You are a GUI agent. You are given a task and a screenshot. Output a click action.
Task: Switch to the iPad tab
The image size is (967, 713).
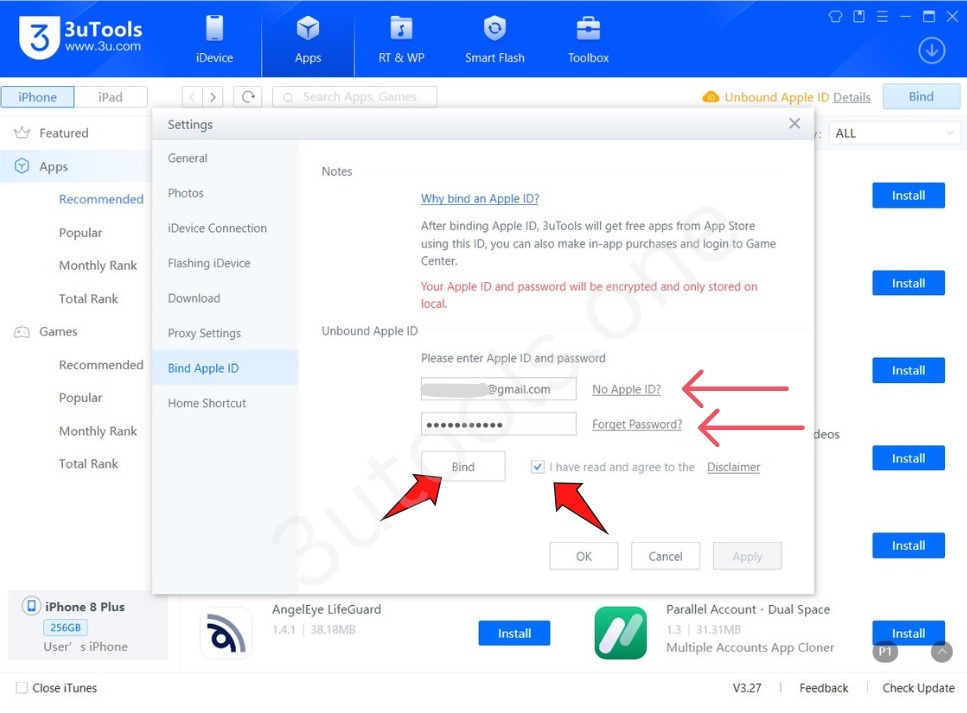click(x=110, y=97)
